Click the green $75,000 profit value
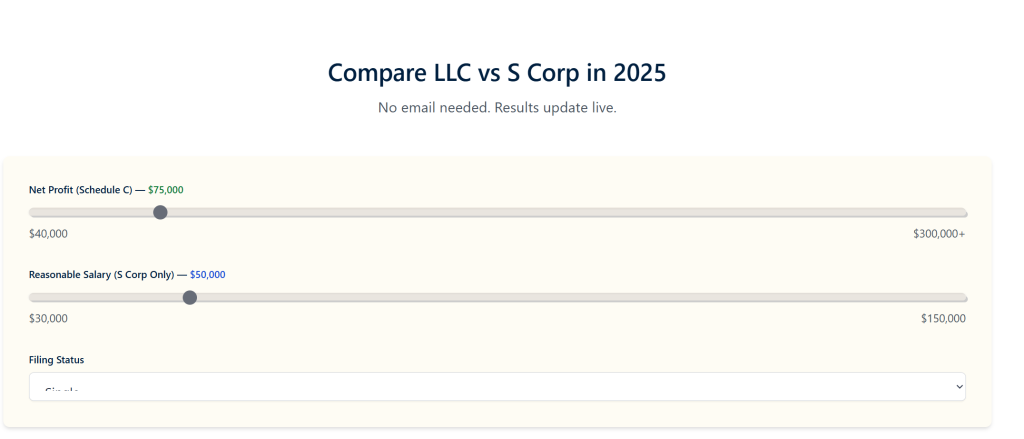 (166, 190)
